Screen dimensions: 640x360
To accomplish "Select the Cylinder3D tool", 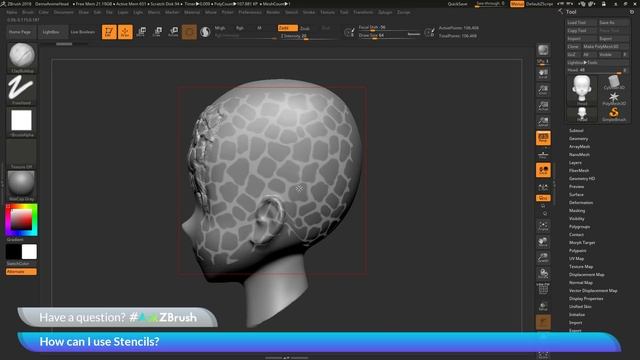I will [x=613, y=82].
